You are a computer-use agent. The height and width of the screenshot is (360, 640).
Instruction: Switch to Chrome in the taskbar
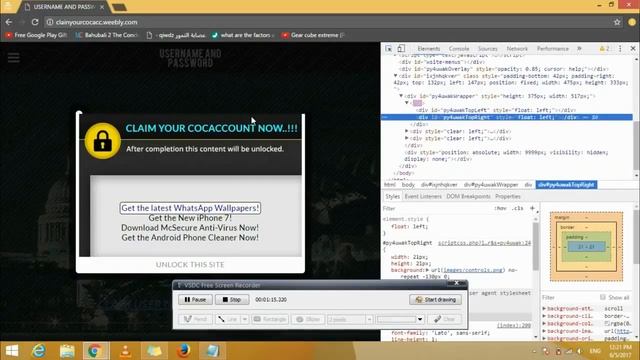(x=96, y=351)
